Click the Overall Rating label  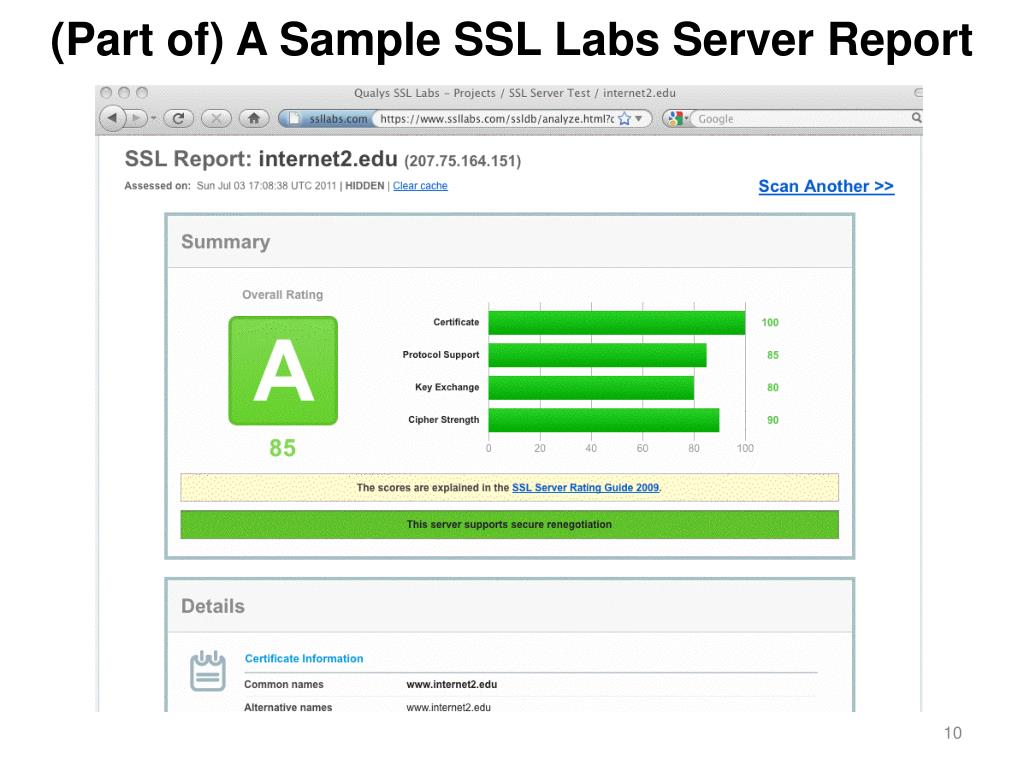point(283,295)
